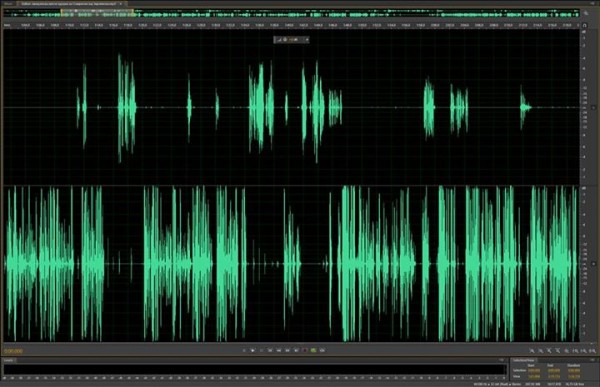Click the yellow playhead timecode display
This screenshot has width=600, height=387.
13,351
